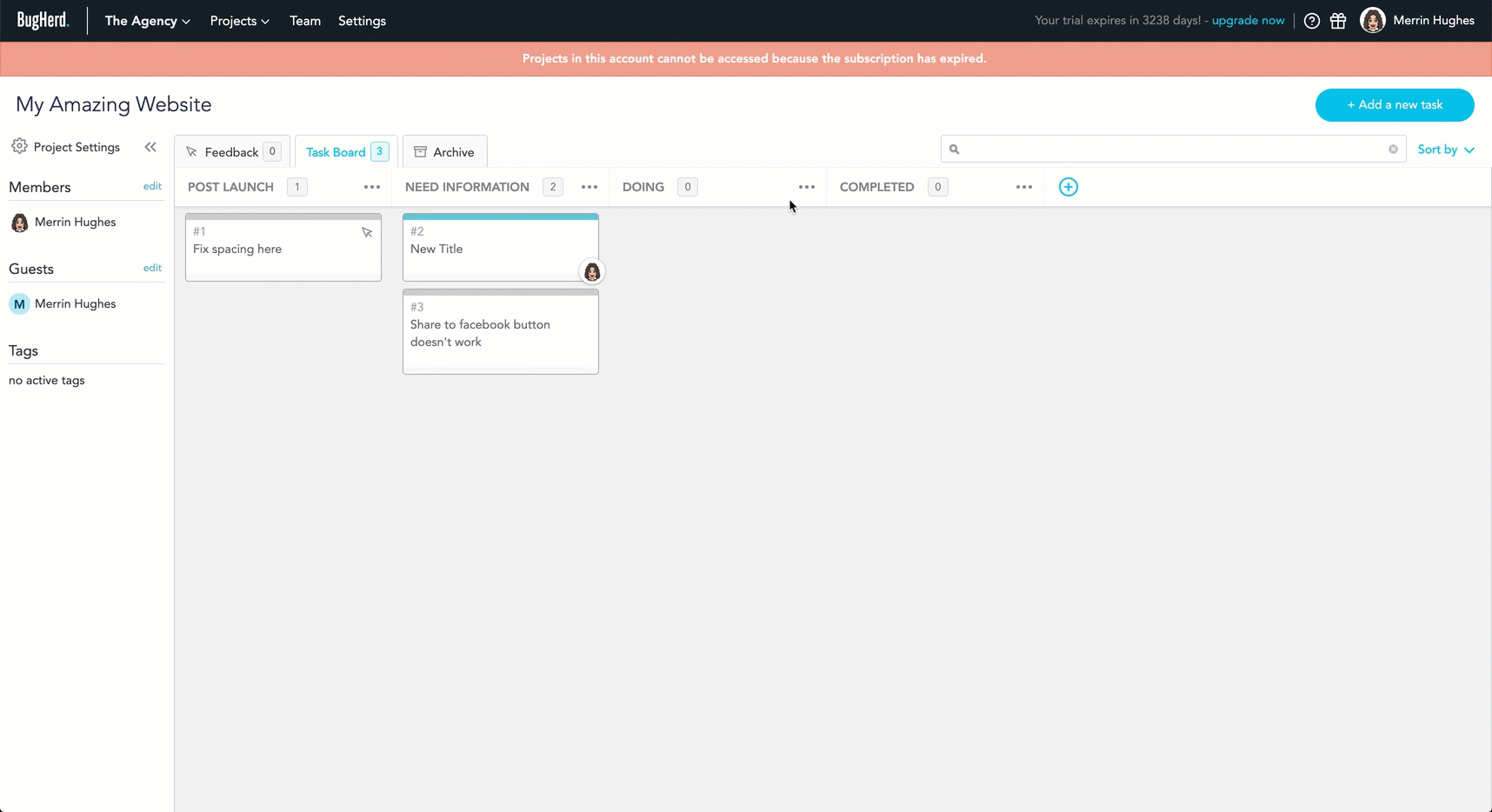Screen dimensions: 1492x812
Task: Click the BugHerd logo
Action: (43, 20)
